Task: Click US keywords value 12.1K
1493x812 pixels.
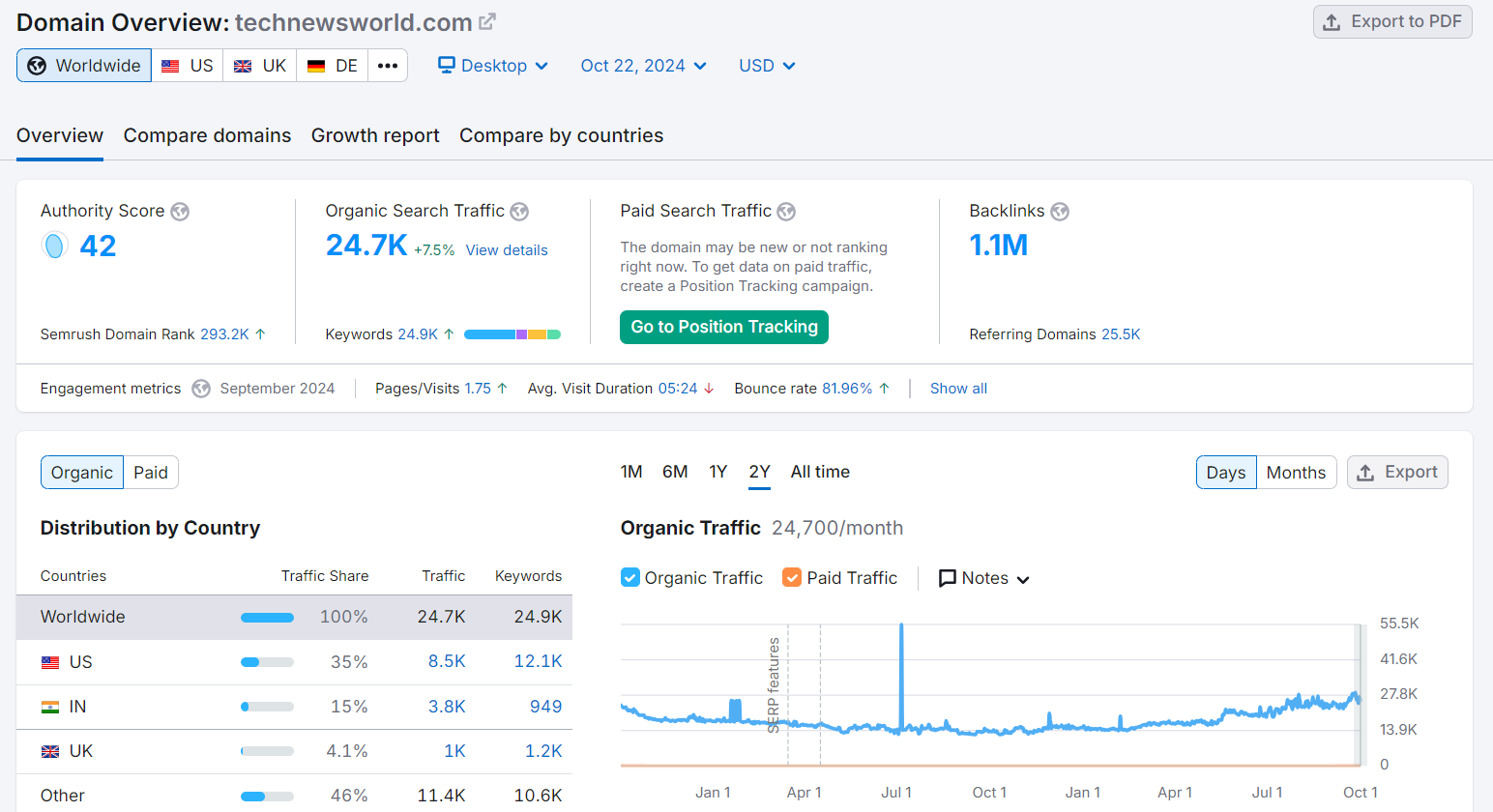Action: [538, 661]
